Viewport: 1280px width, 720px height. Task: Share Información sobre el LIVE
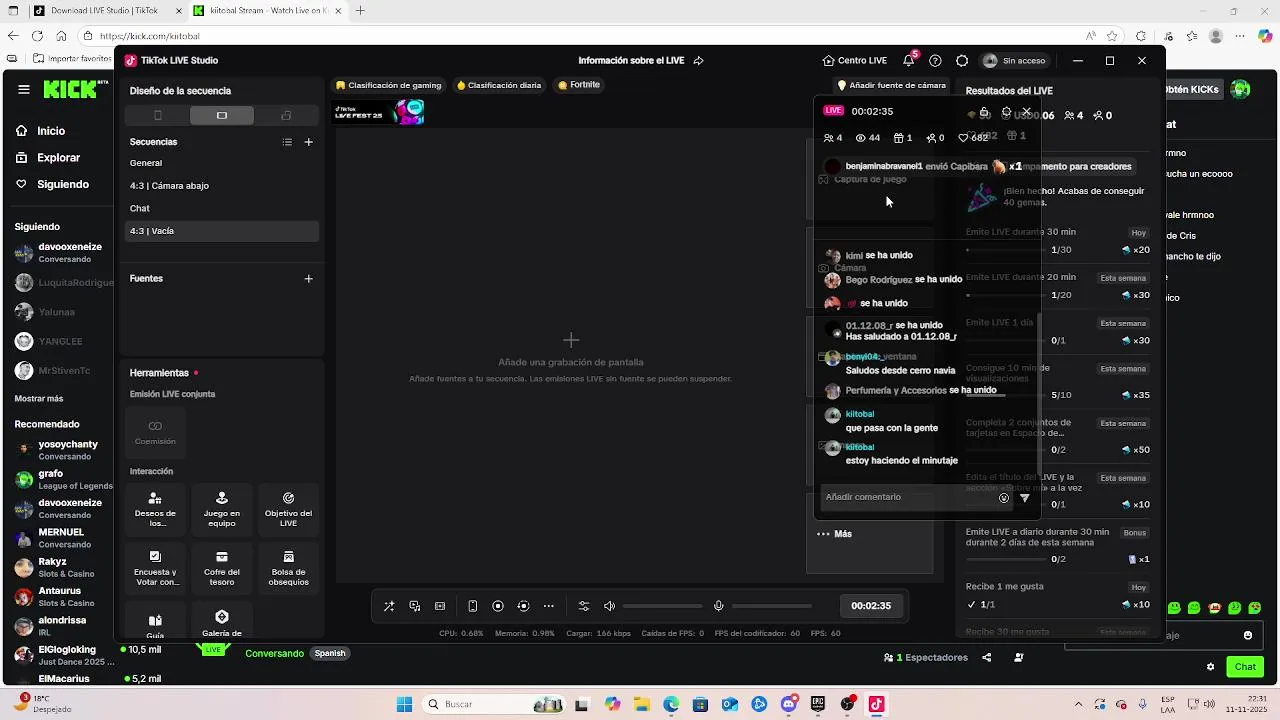tap(698, 60)
